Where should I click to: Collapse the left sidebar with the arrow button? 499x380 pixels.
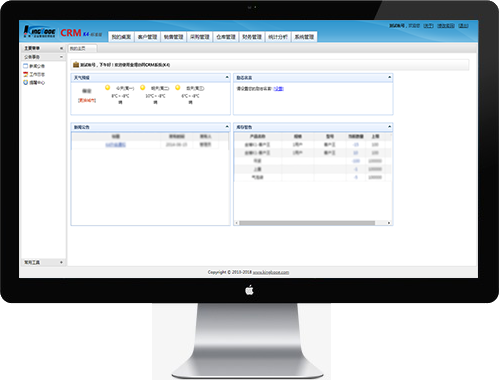point(61,48)
